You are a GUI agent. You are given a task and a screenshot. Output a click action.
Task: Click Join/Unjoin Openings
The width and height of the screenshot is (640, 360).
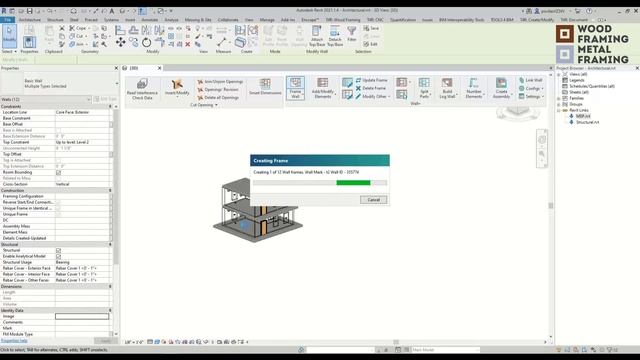coord(220,82)
